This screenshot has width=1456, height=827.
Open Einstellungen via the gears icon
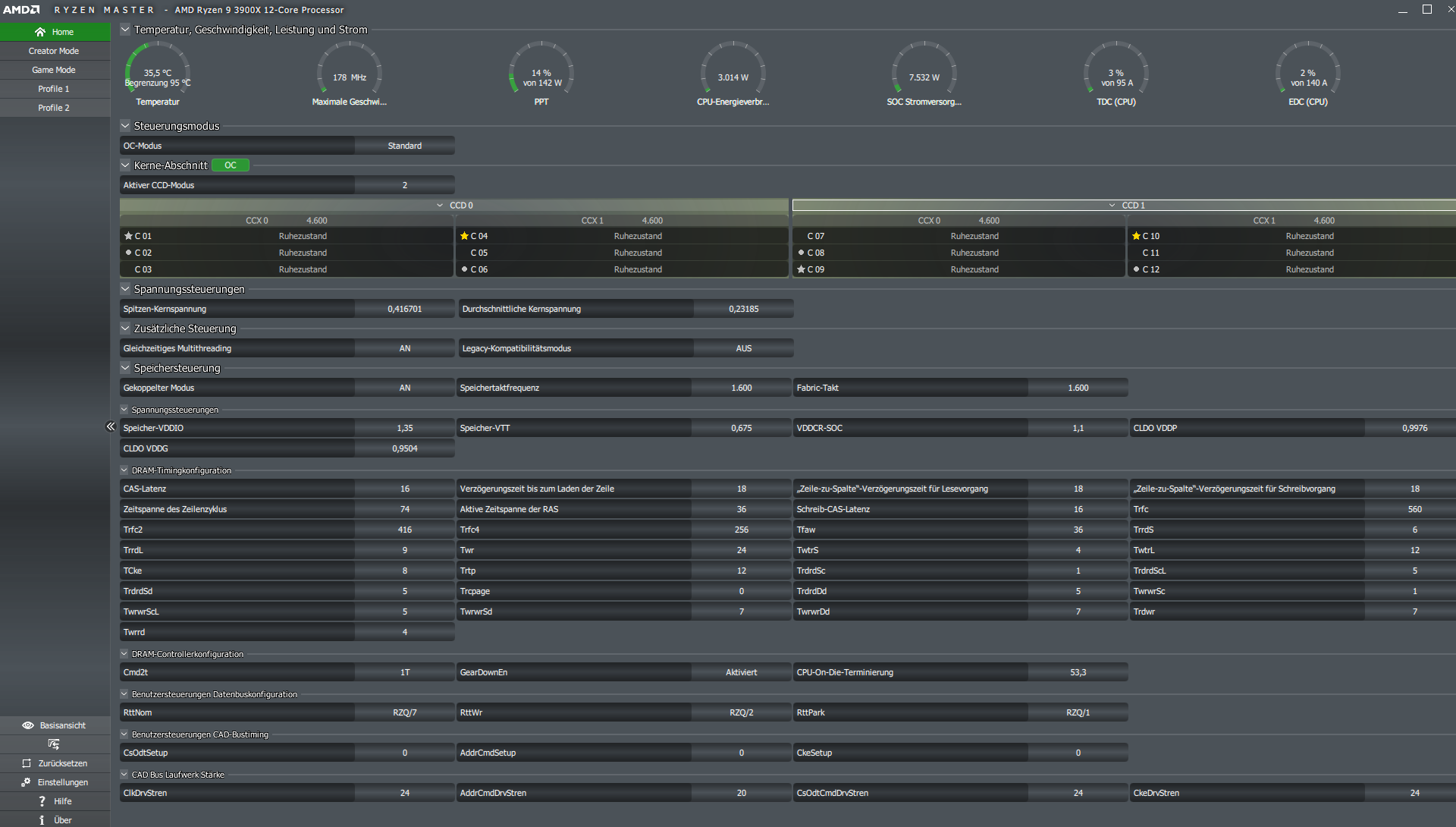[26, 782]
